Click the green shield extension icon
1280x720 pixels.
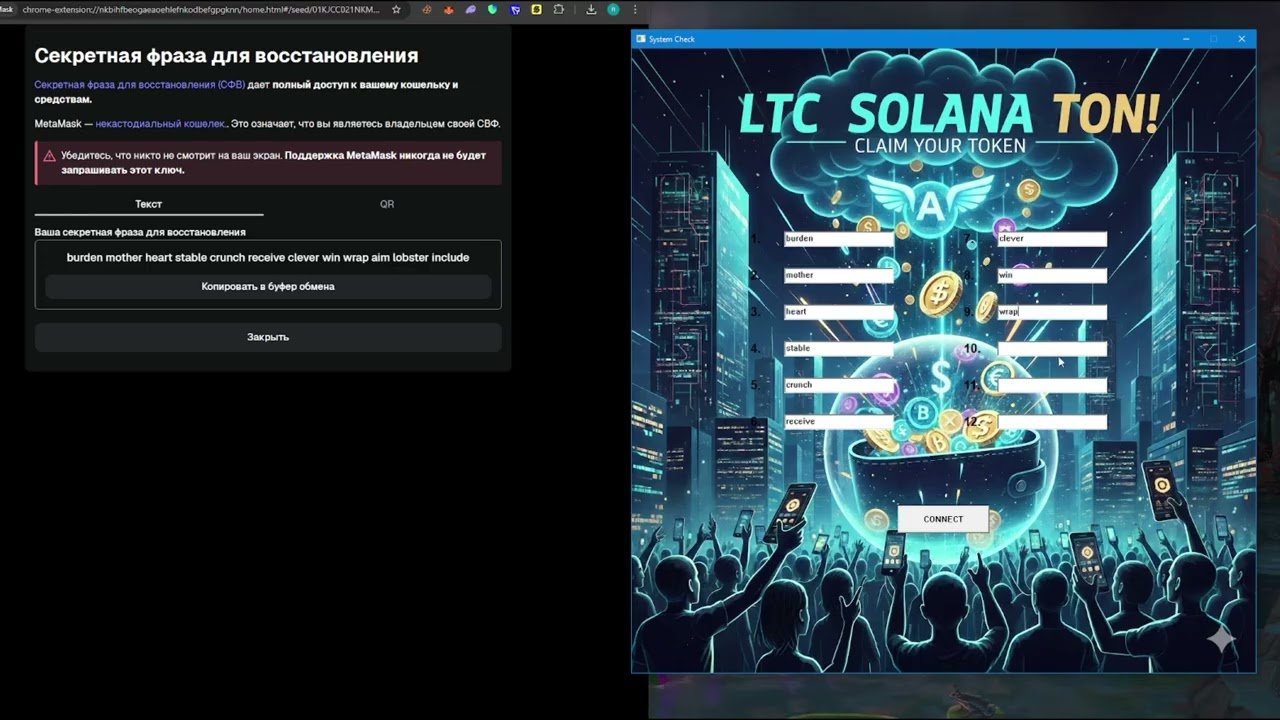click(493, 9)
